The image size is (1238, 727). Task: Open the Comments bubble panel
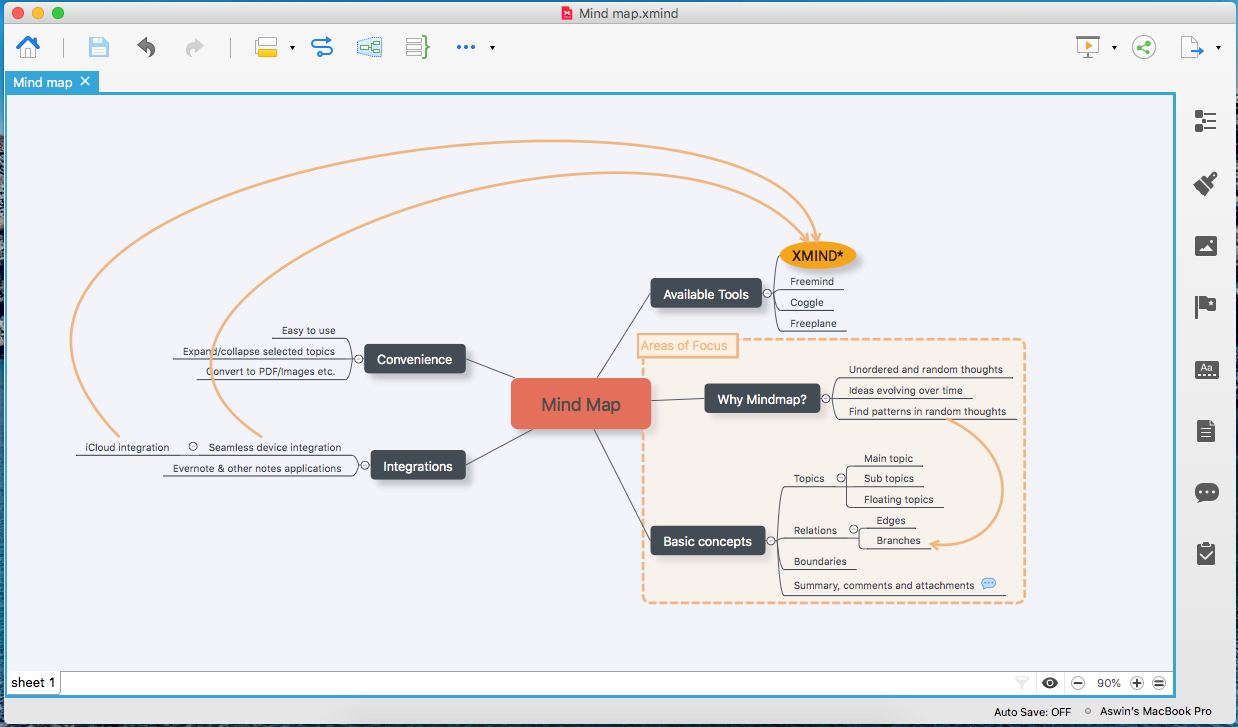pos(1206,492)
